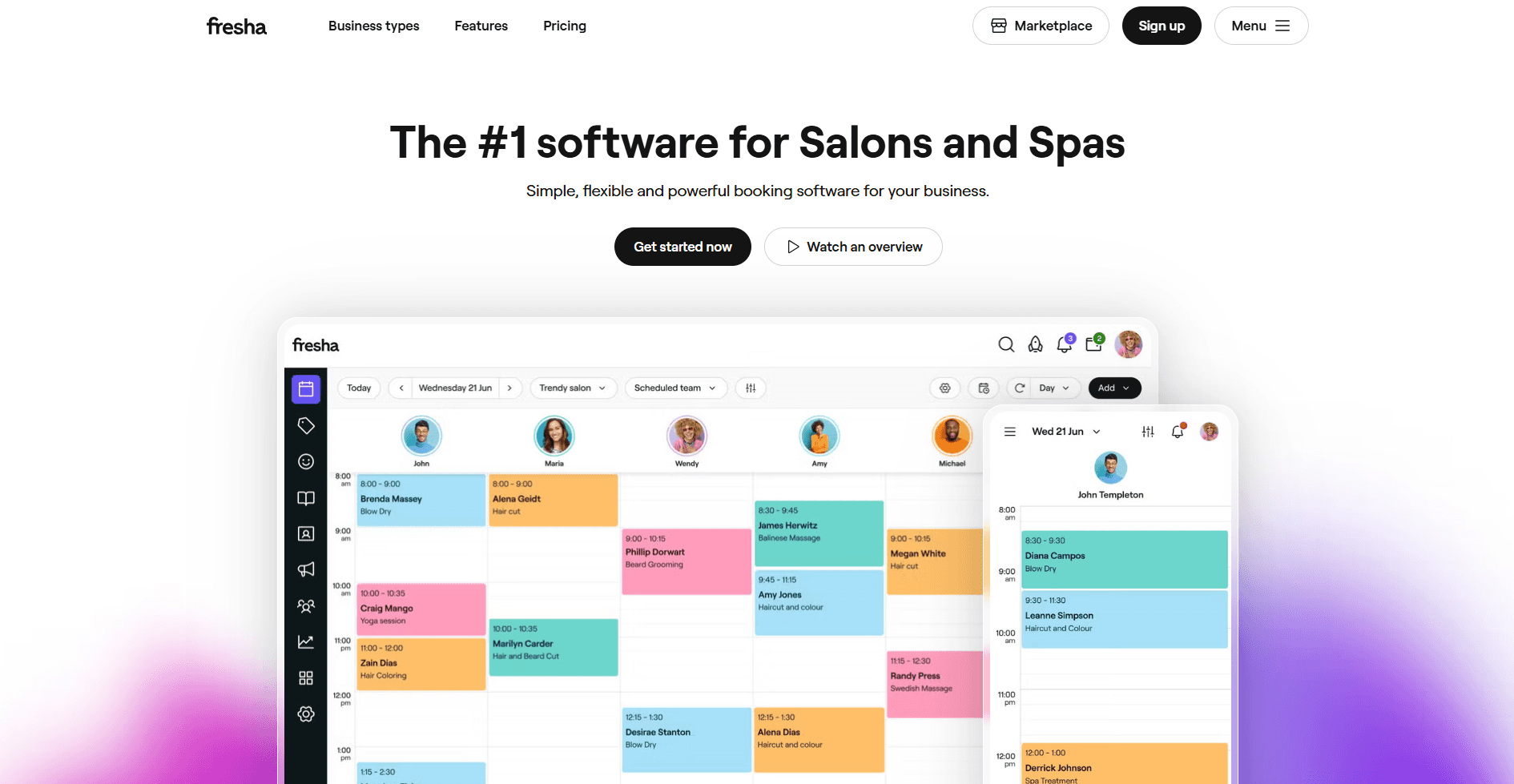Screen dimensions: 1514x784
Task: Open Desirae Stanton Blow Dry appointment
Action: point(687,740)
